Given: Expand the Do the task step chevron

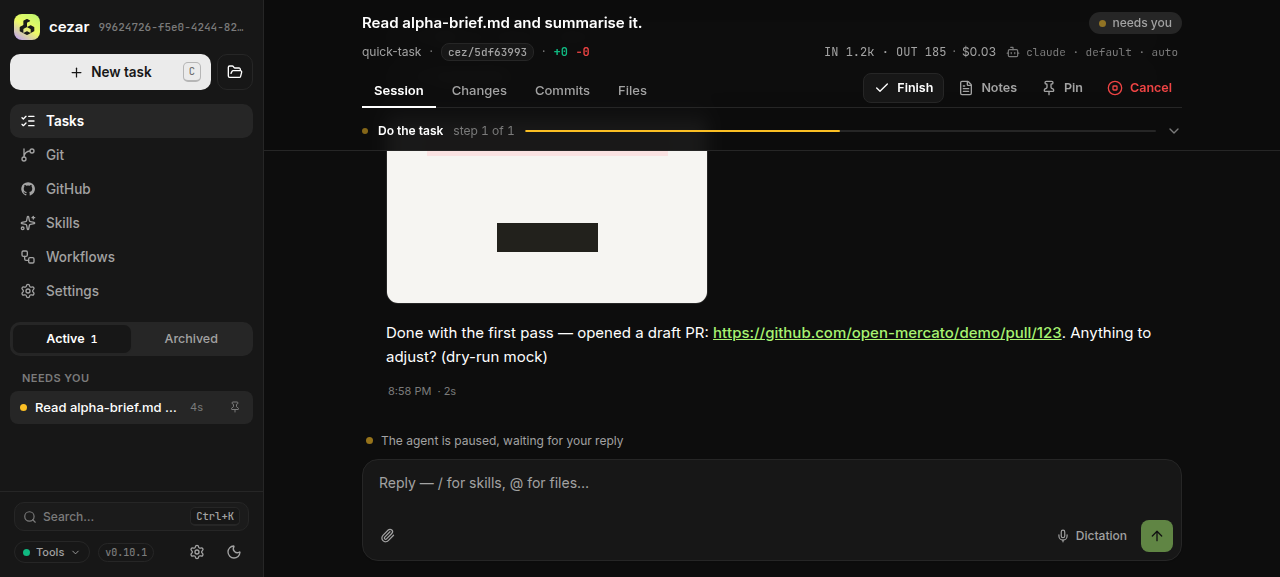Looking at the screenshot, I should click(1174, 131).
